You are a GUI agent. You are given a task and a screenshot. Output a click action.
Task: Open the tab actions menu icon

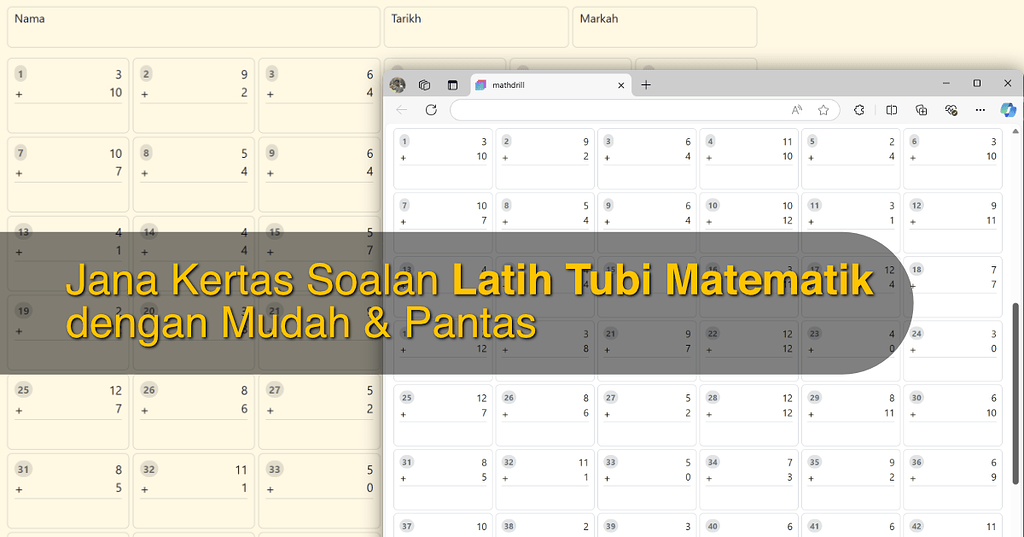coord(452,85)
